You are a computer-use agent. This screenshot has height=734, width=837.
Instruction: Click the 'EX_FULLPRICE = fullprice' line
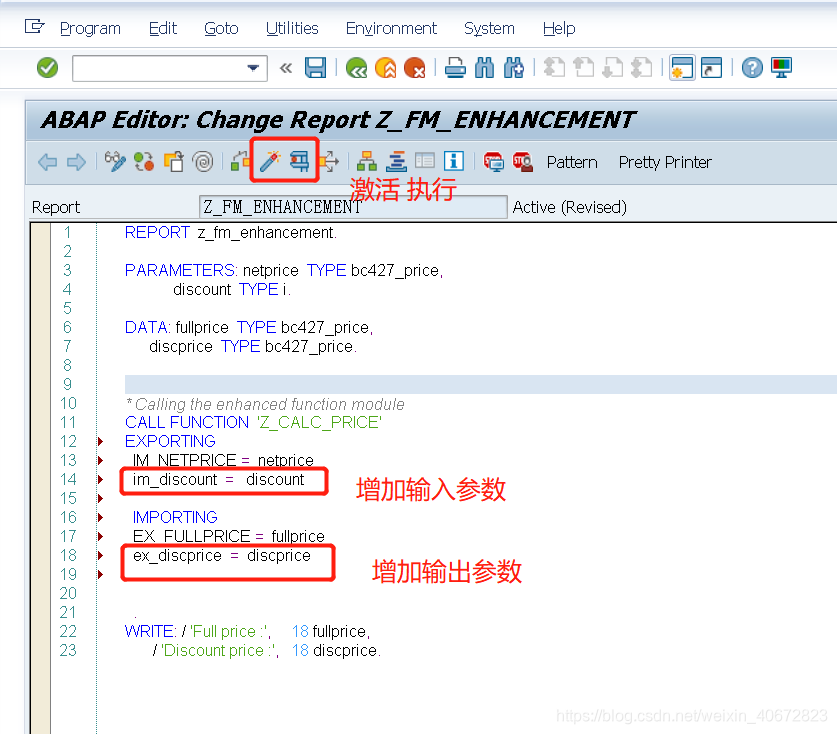tap(228, 536)
